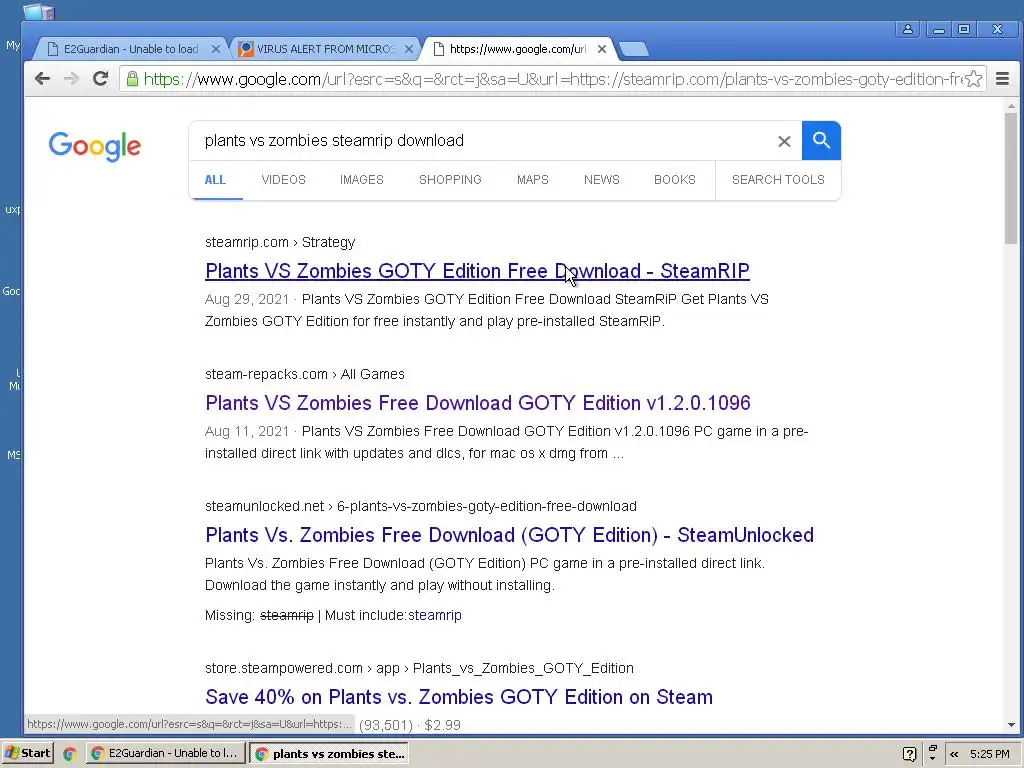
Task: Open the Start menu
Action: pos(27,753)
